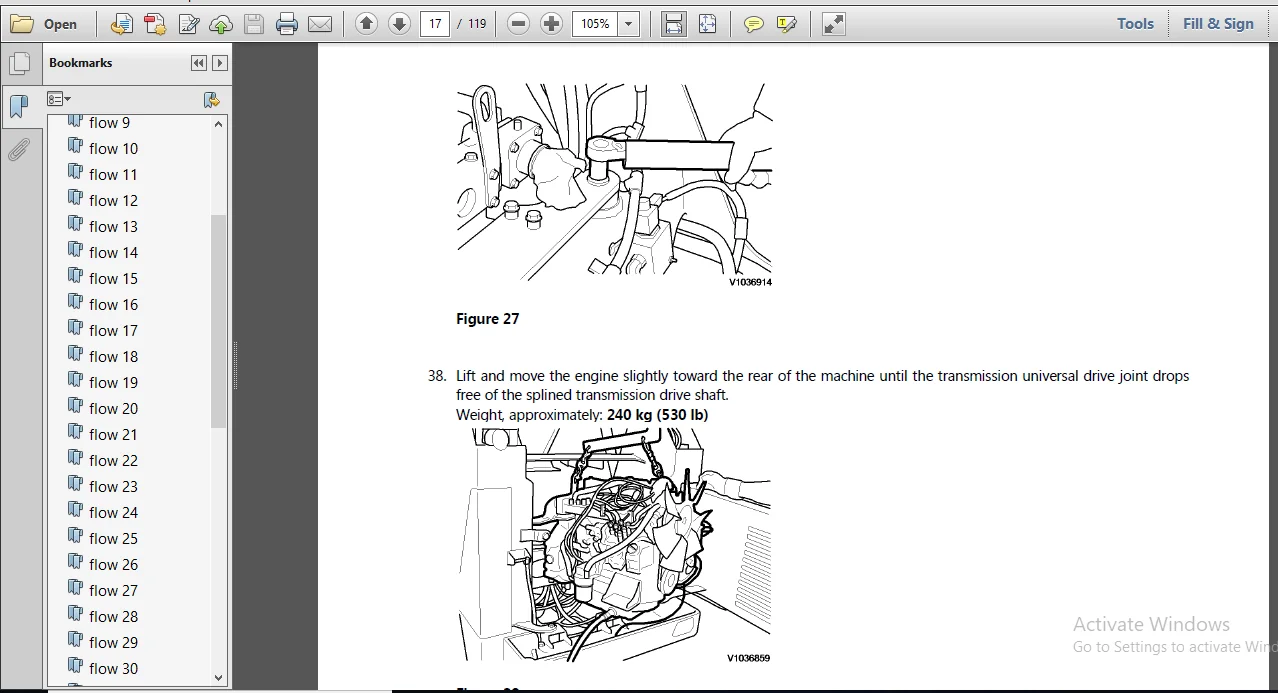Click the fit one full page icon
This screenshot has width=1278, height=693.
707,24
